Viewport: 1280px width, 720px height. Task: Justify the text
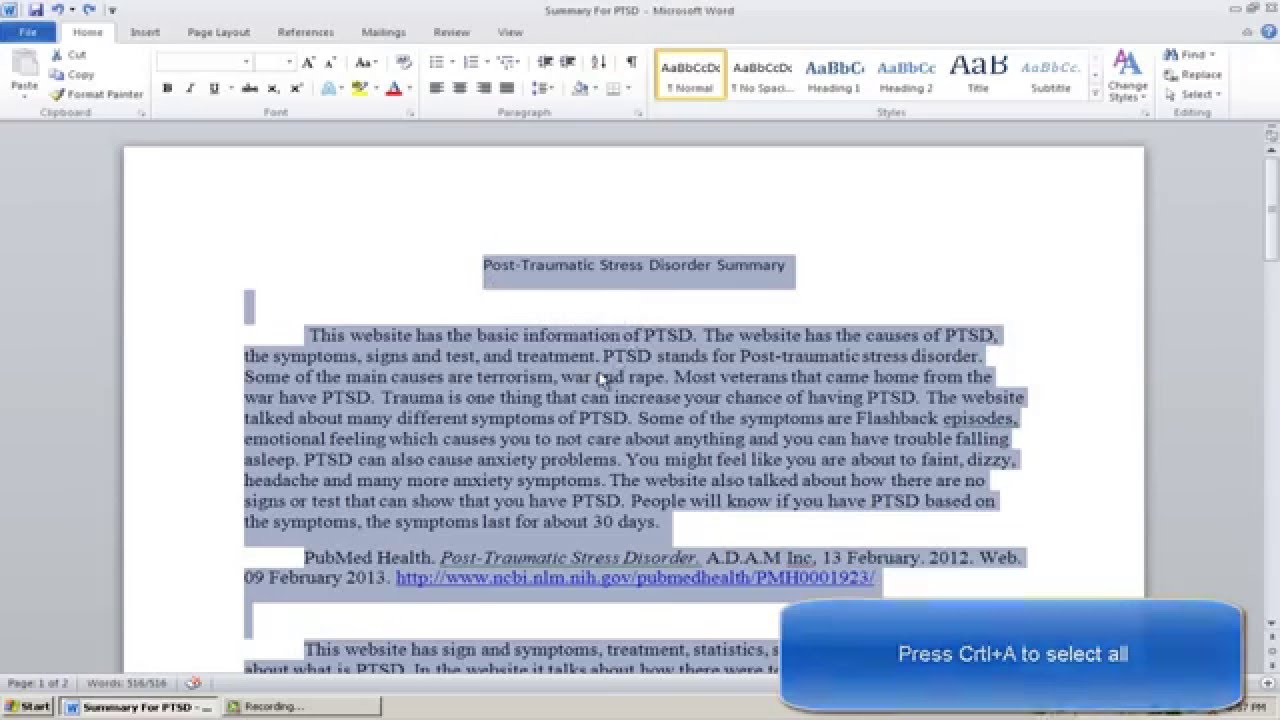[506, 89]
